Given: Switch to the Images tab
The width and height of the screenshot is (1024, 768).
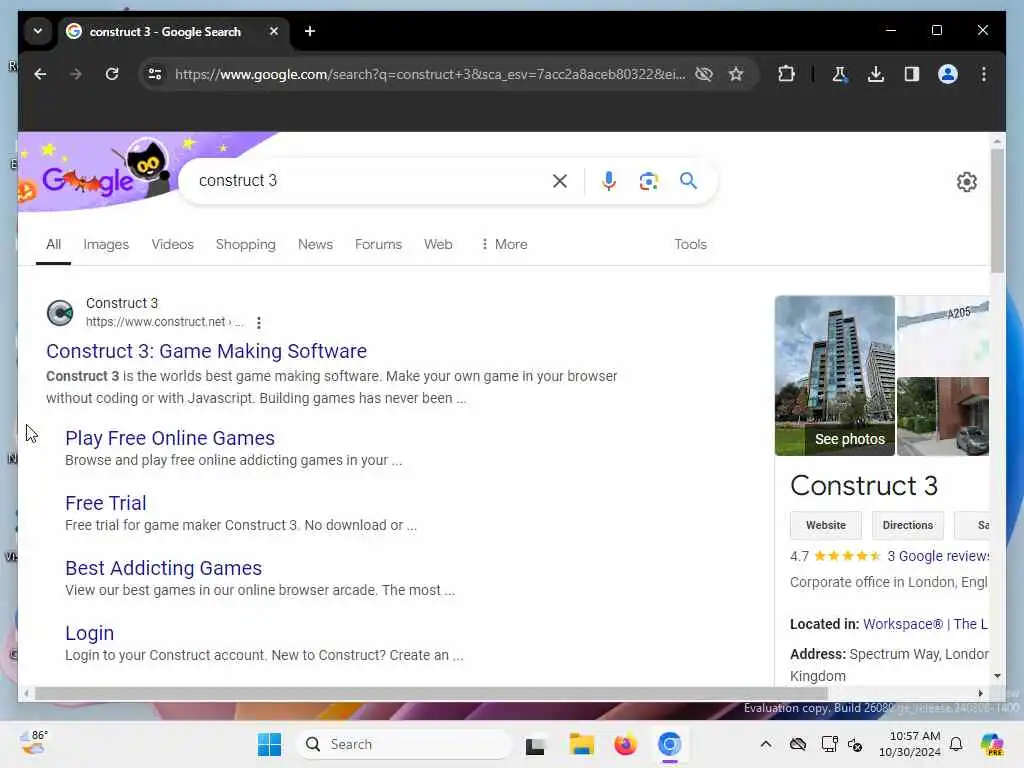Looking at the screenshot, I should pyautogui.click(x=106, y=244).
